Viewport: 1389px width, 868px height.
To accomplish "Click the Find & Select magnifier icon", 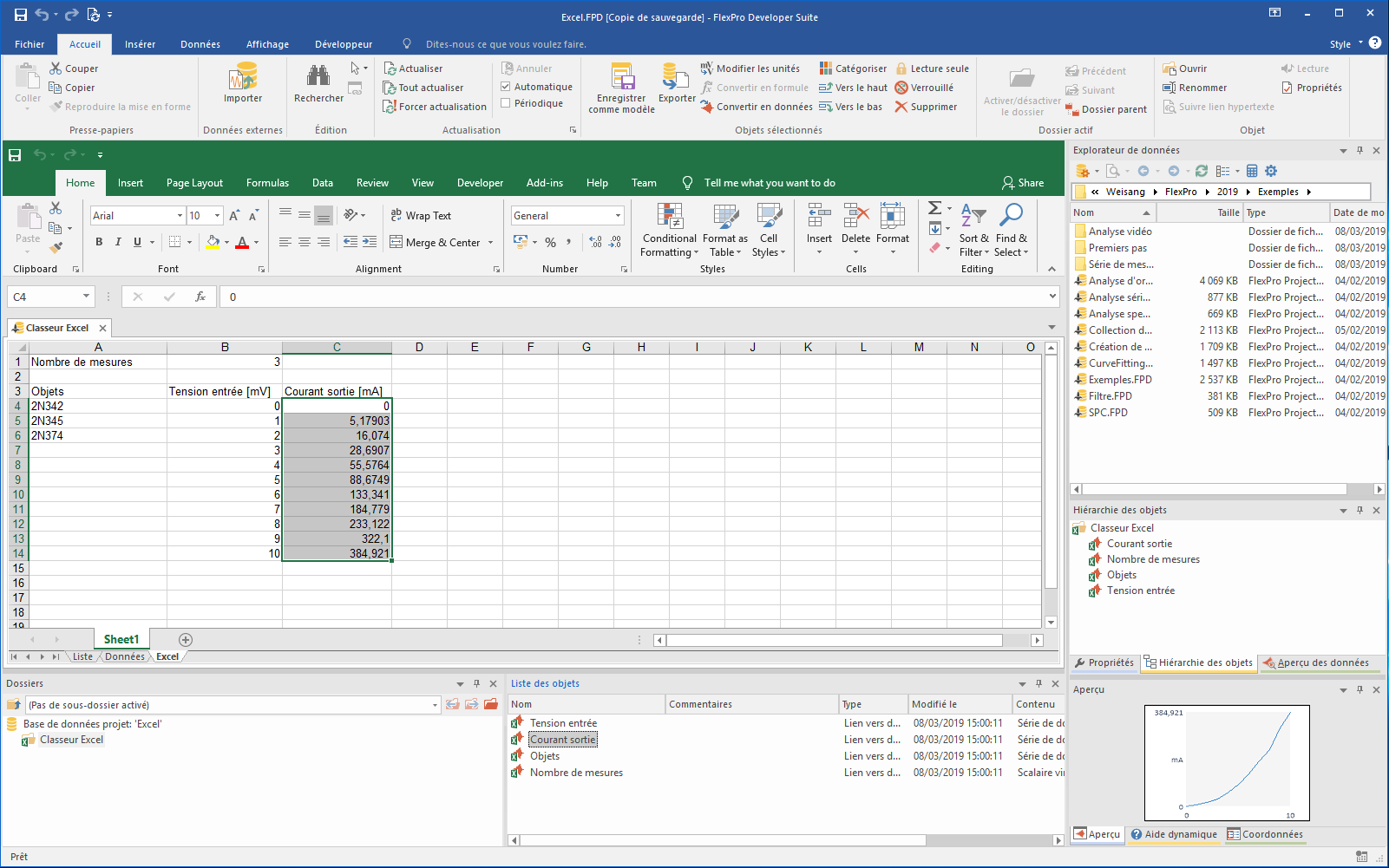I will [1012, 216].
